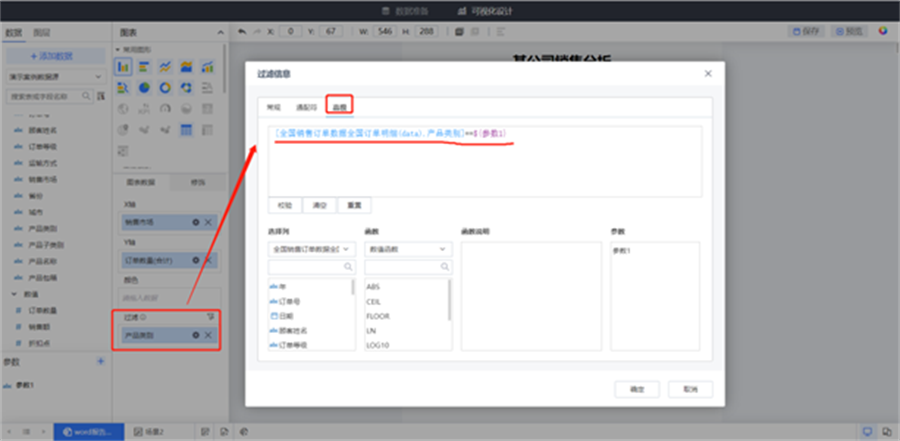Click the 校验 validate button
This screenshot has width=900, height=441.
click(x=285, y=206)
